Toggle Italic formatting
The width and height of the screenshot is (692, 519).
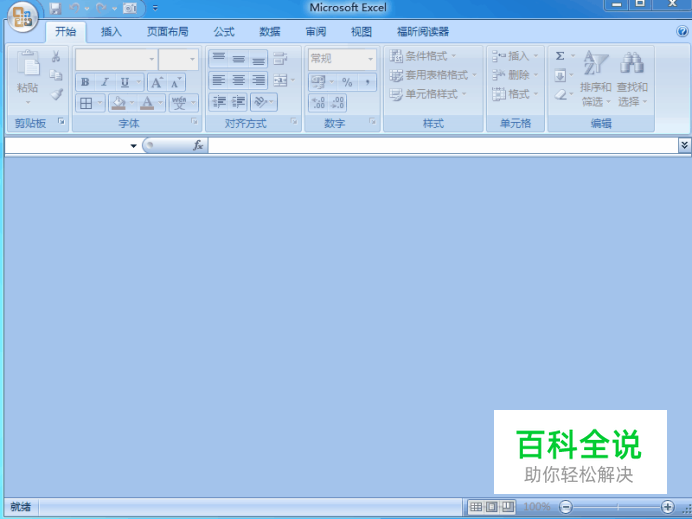coord(105,82)
